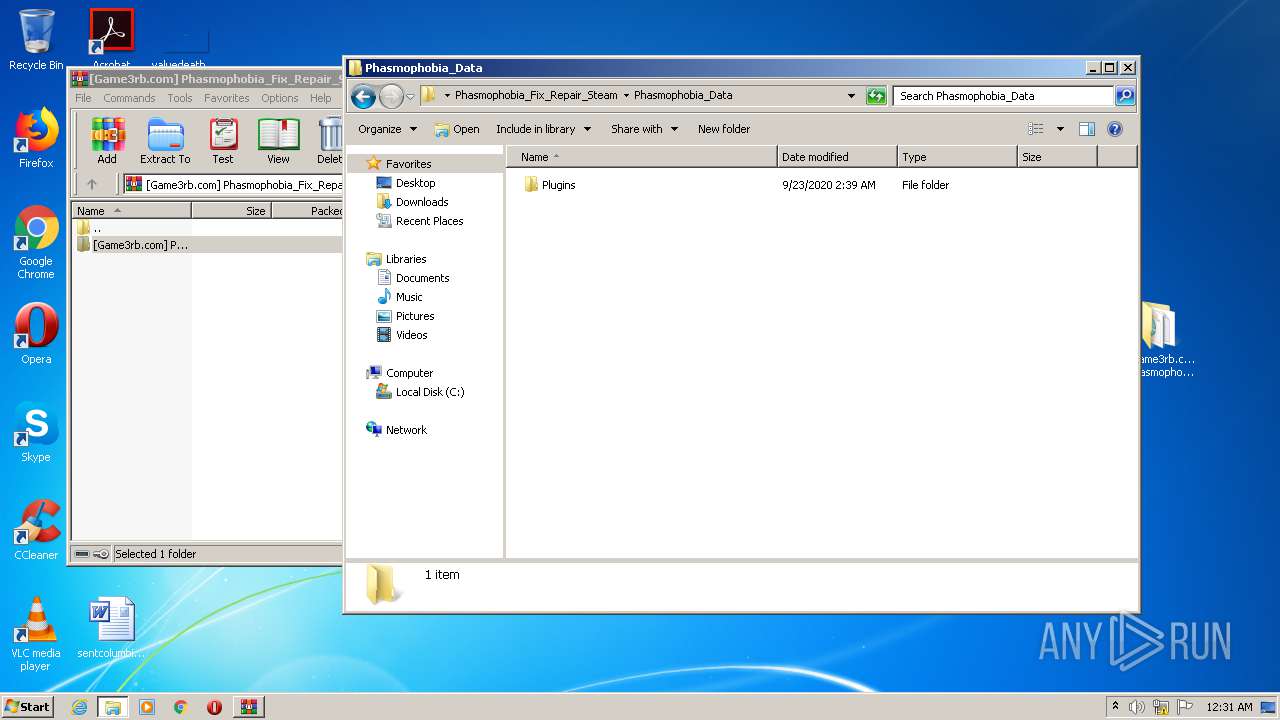The image size is (1280, 720).
Task: Open the change view options arrow
Action: click(1060, 129)
